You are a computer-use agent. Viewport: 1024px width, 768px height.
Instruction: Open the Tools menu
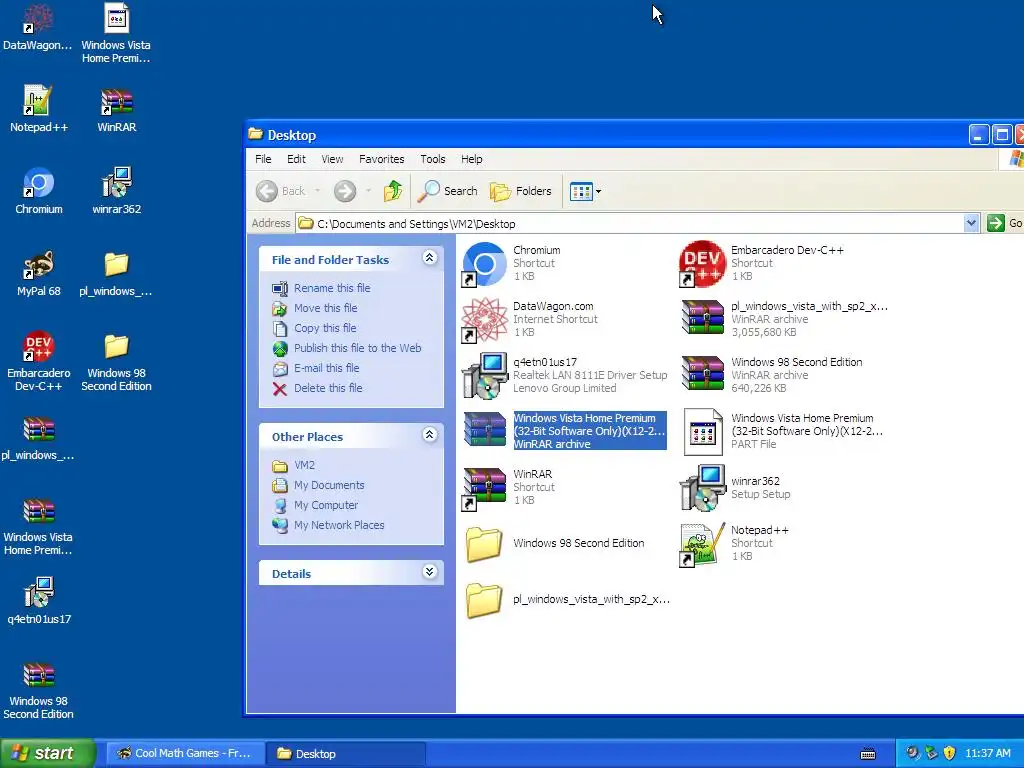(x=432, y=159)
